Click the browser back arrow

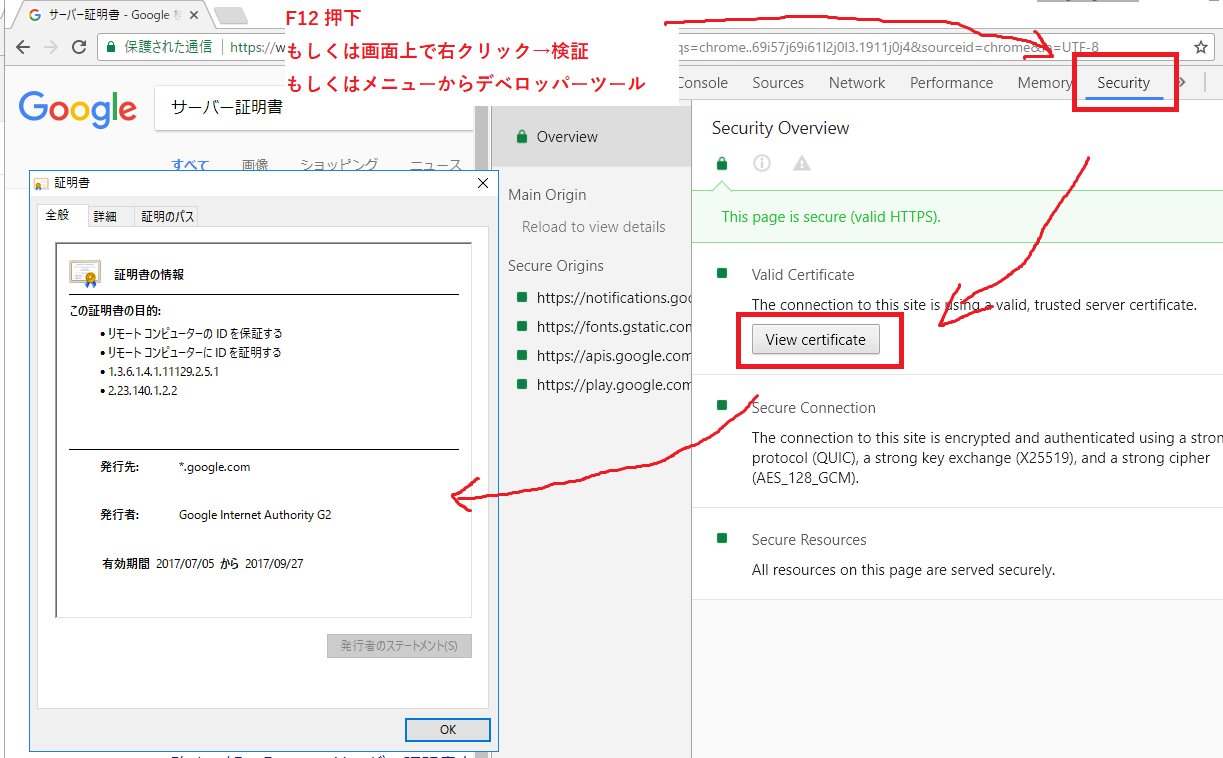click(x=22, y=47)
